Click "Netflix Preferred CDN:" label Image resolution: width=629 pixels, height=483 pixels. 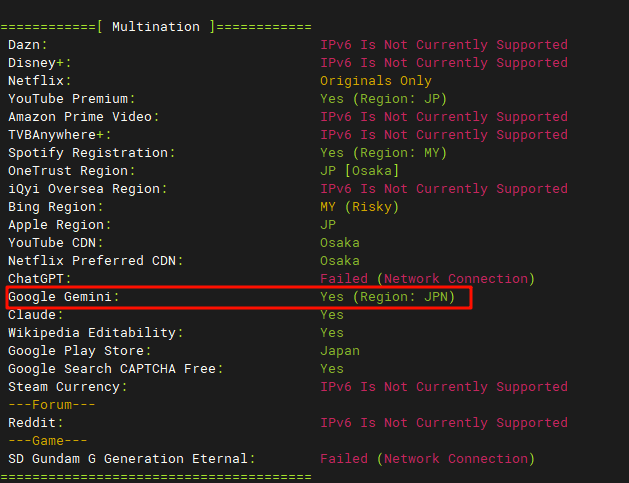click(95, 261)
